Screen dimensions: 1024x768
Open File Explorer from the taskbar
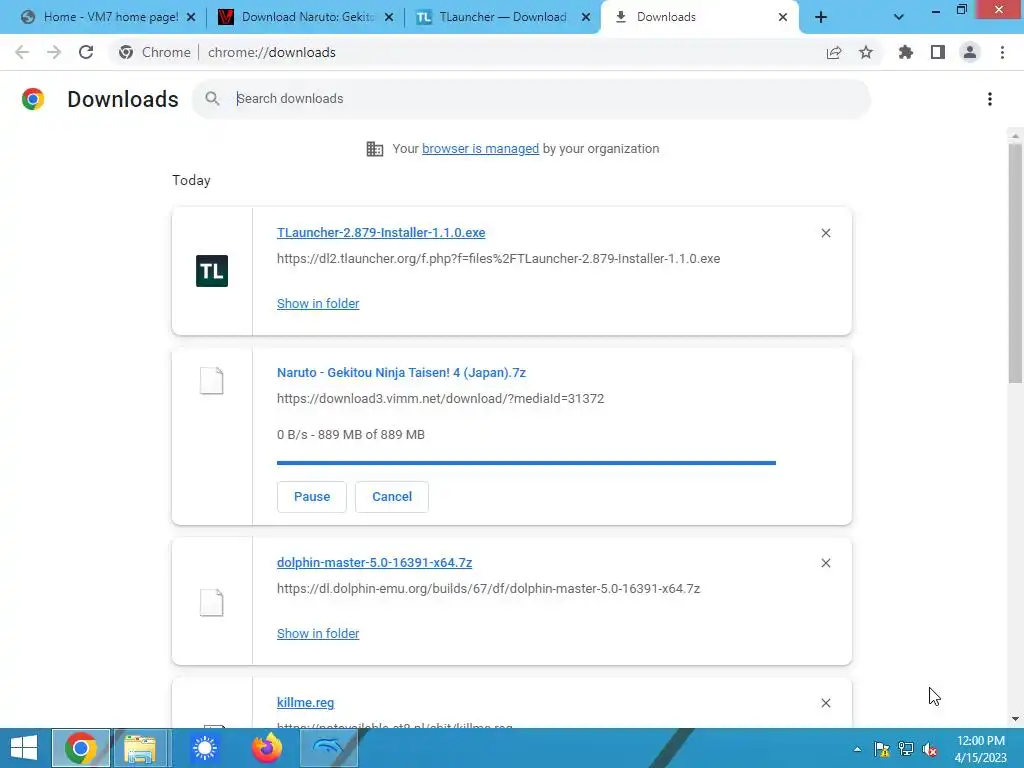(x=140, y=748)
